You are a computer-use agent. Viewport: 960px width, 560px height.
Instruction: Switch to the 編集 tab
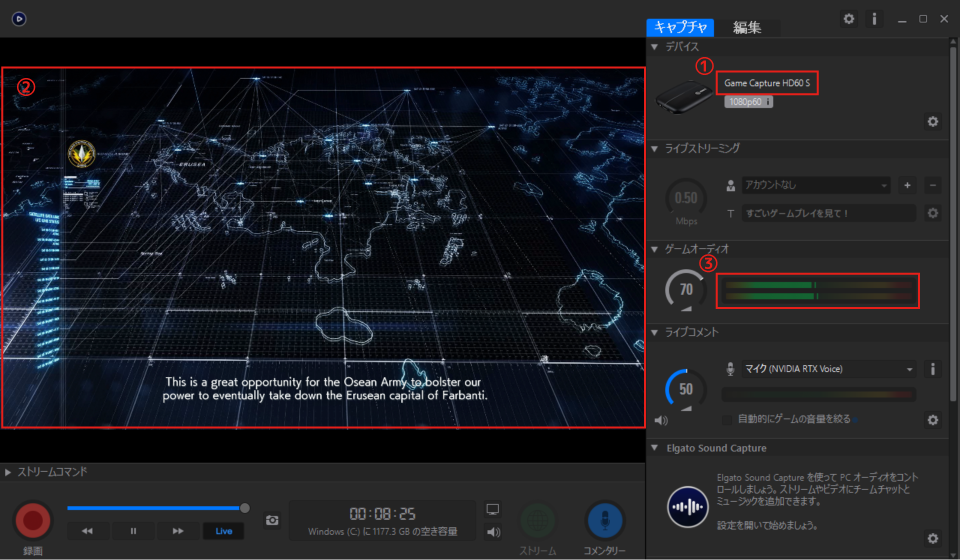[747, 28]
